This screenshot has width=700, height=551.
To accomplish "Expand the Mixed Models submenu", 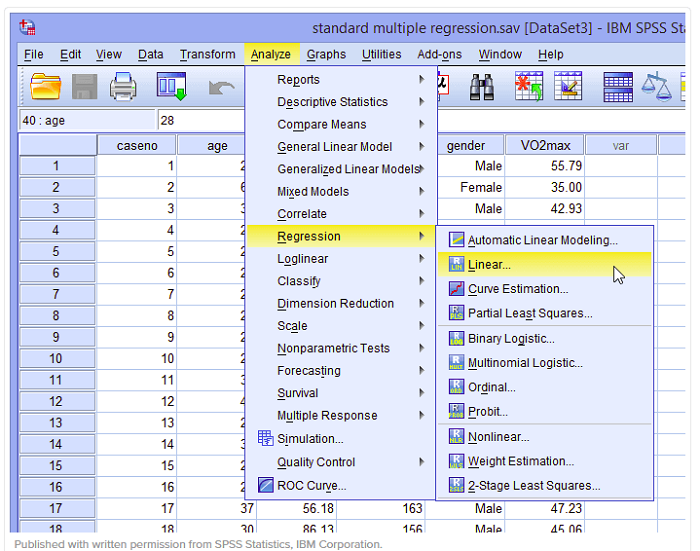I will 341,192.
